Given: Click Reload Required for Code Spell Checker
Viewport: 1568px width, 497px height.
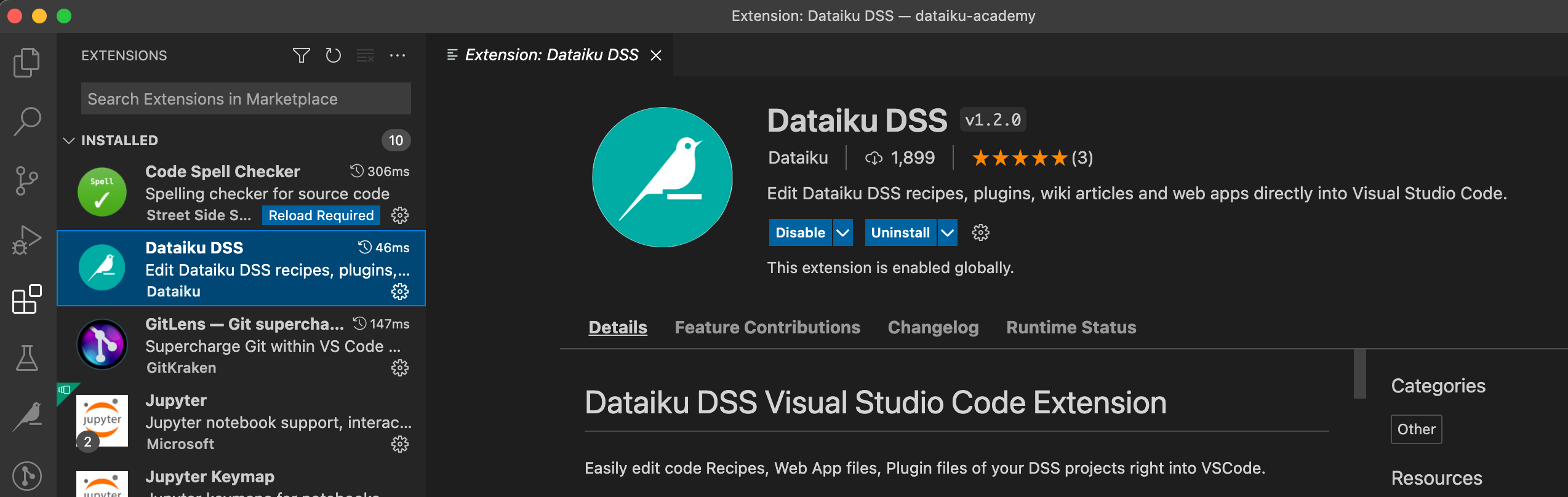Looking at the screenshot, I should (321, 215).
